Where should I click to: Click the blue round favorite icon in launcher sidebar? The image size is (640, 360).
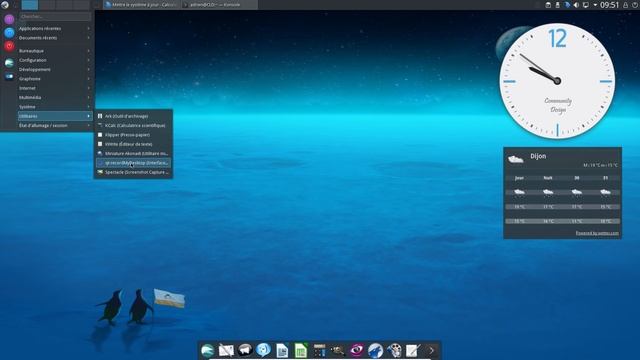[x=9, y=33]
